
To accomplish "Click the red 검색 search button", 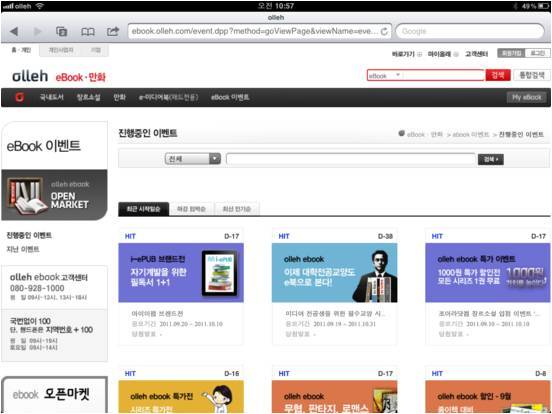I will [498, 75].
